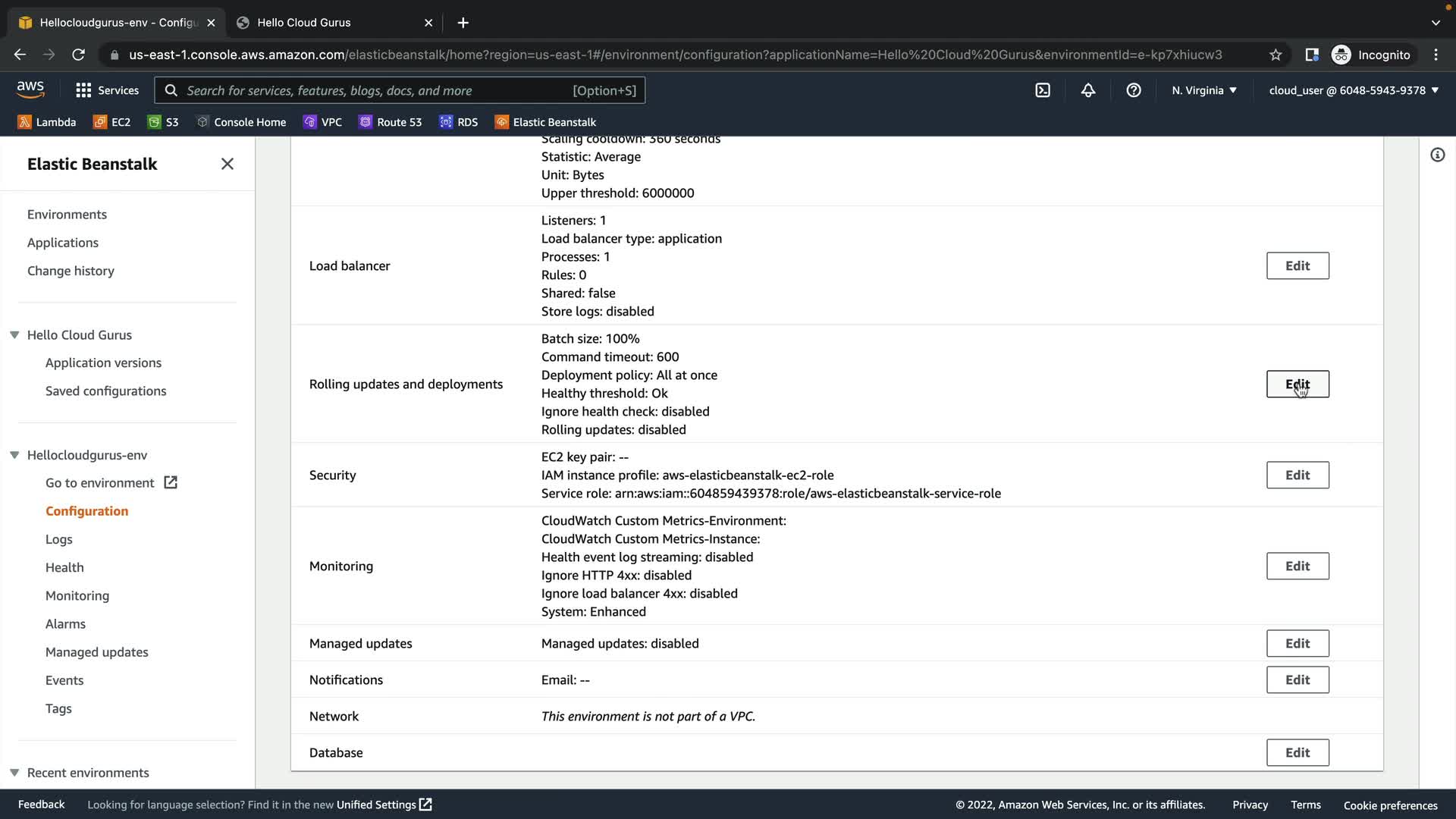Screen dimensions: 1456x819
Task: Open the Route 53 bookmark shortcut
Action: (390, 122)
